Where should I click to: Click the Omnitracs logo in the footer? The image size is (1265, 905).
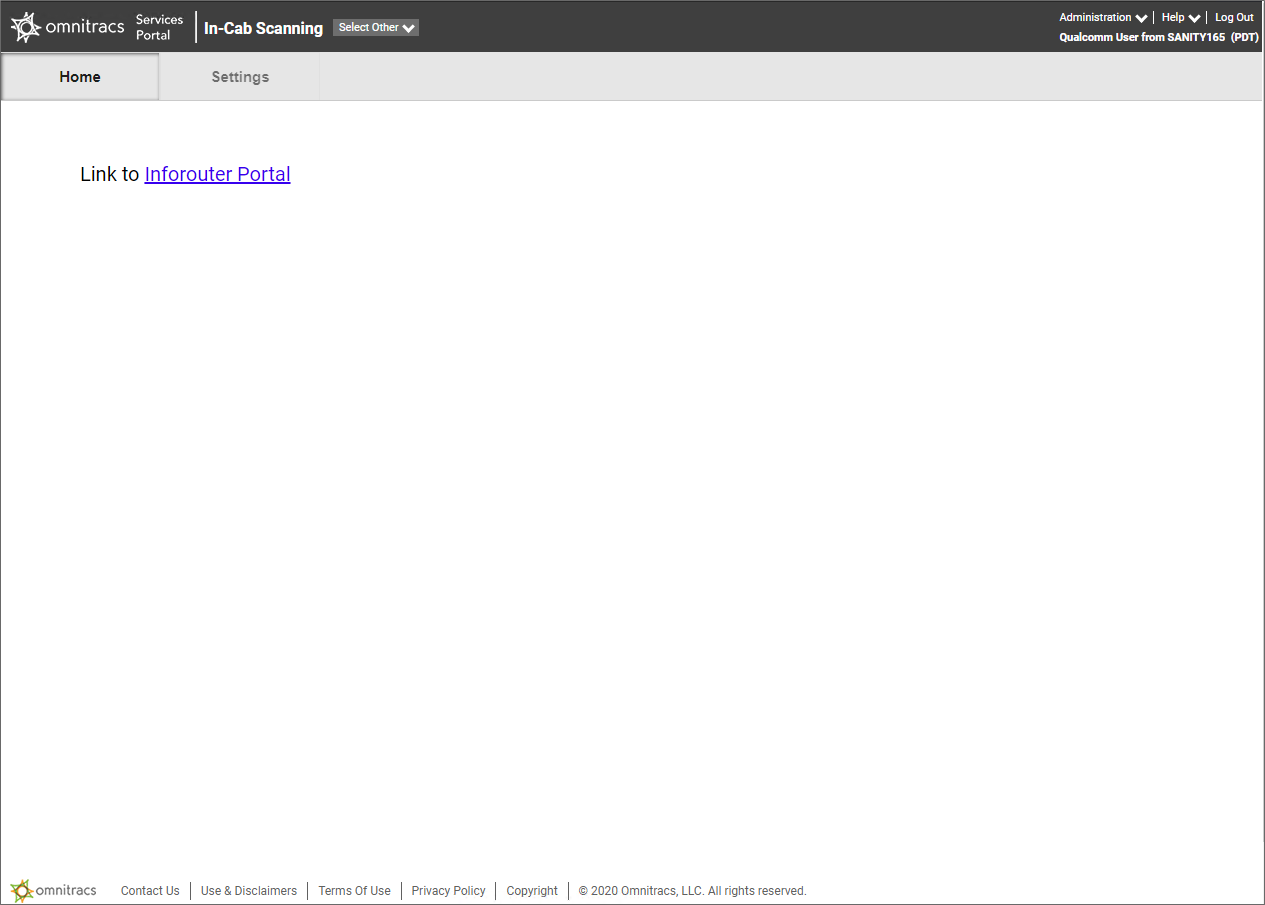tap(54, 890)
